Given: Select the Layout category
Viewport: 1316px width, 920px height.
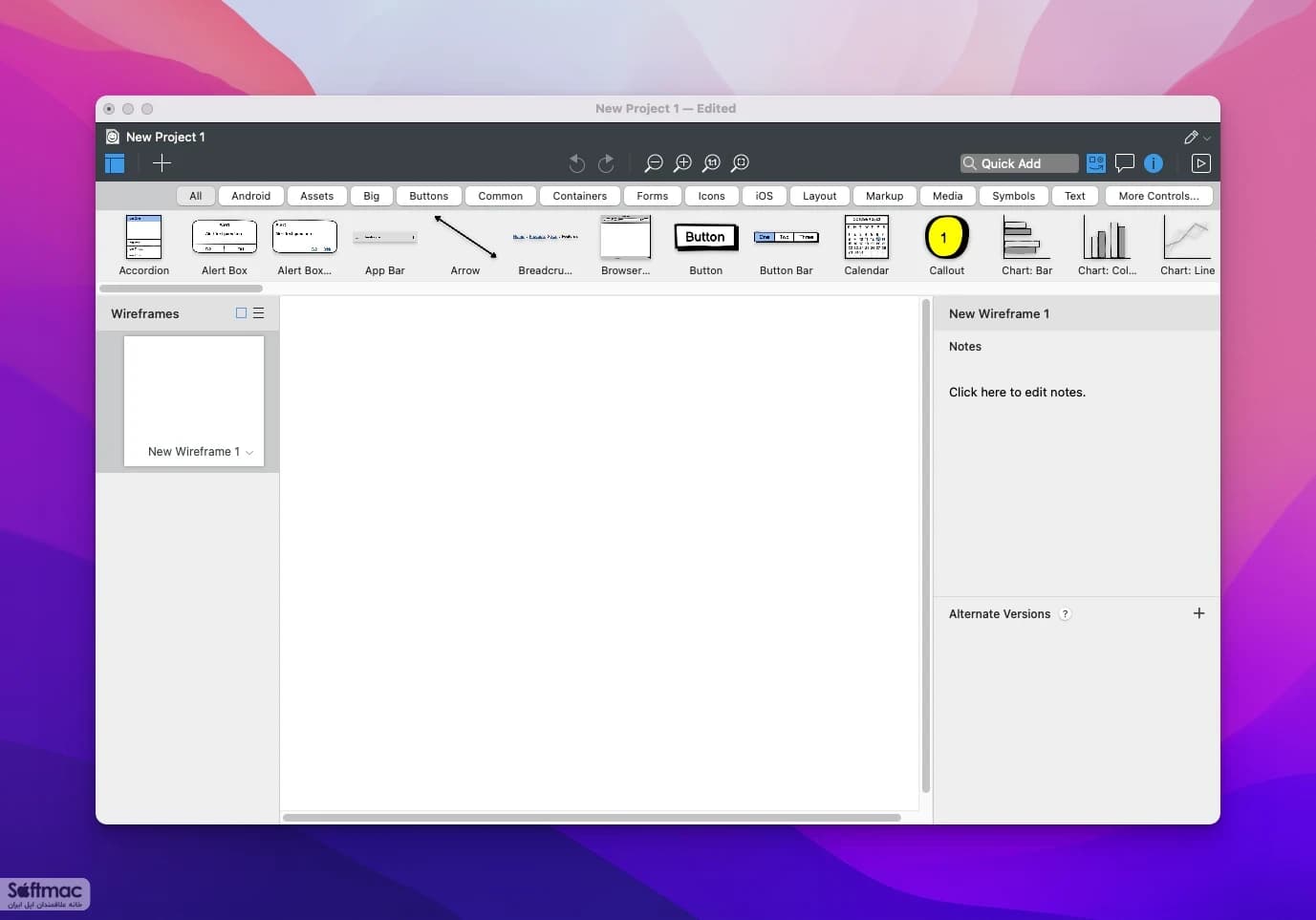Looking at the screenshot, I should coord(820,196).
